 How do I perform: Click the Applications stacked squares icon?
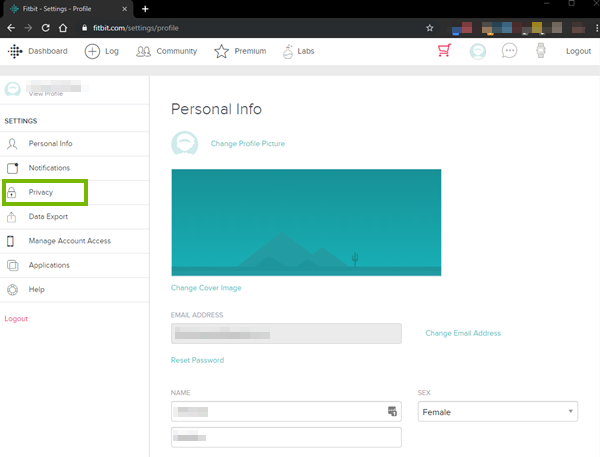pyautogui.click(x=13, y=266)
